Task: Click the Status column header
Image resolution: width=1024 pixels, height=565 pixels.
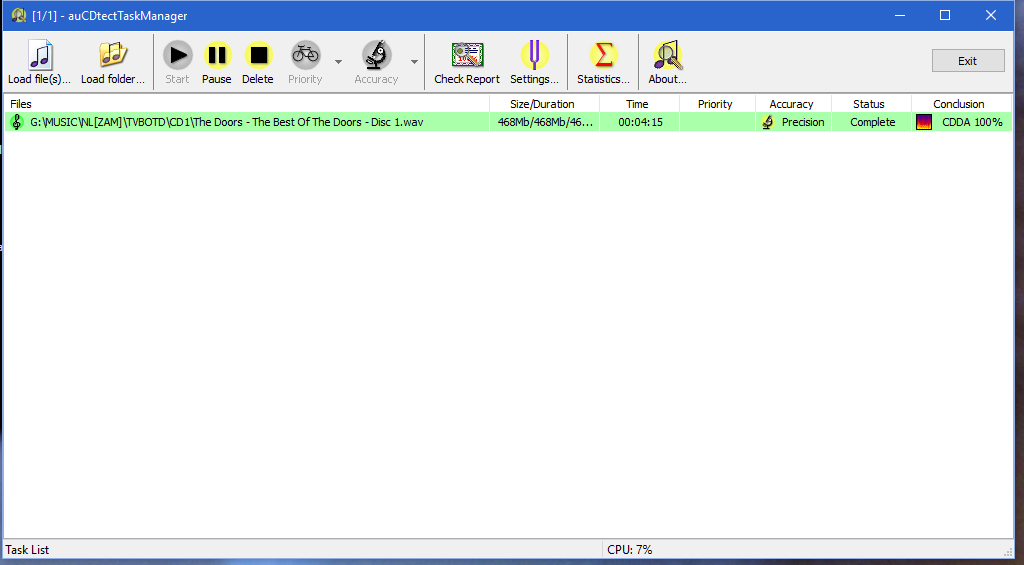Action: [869, 104]
